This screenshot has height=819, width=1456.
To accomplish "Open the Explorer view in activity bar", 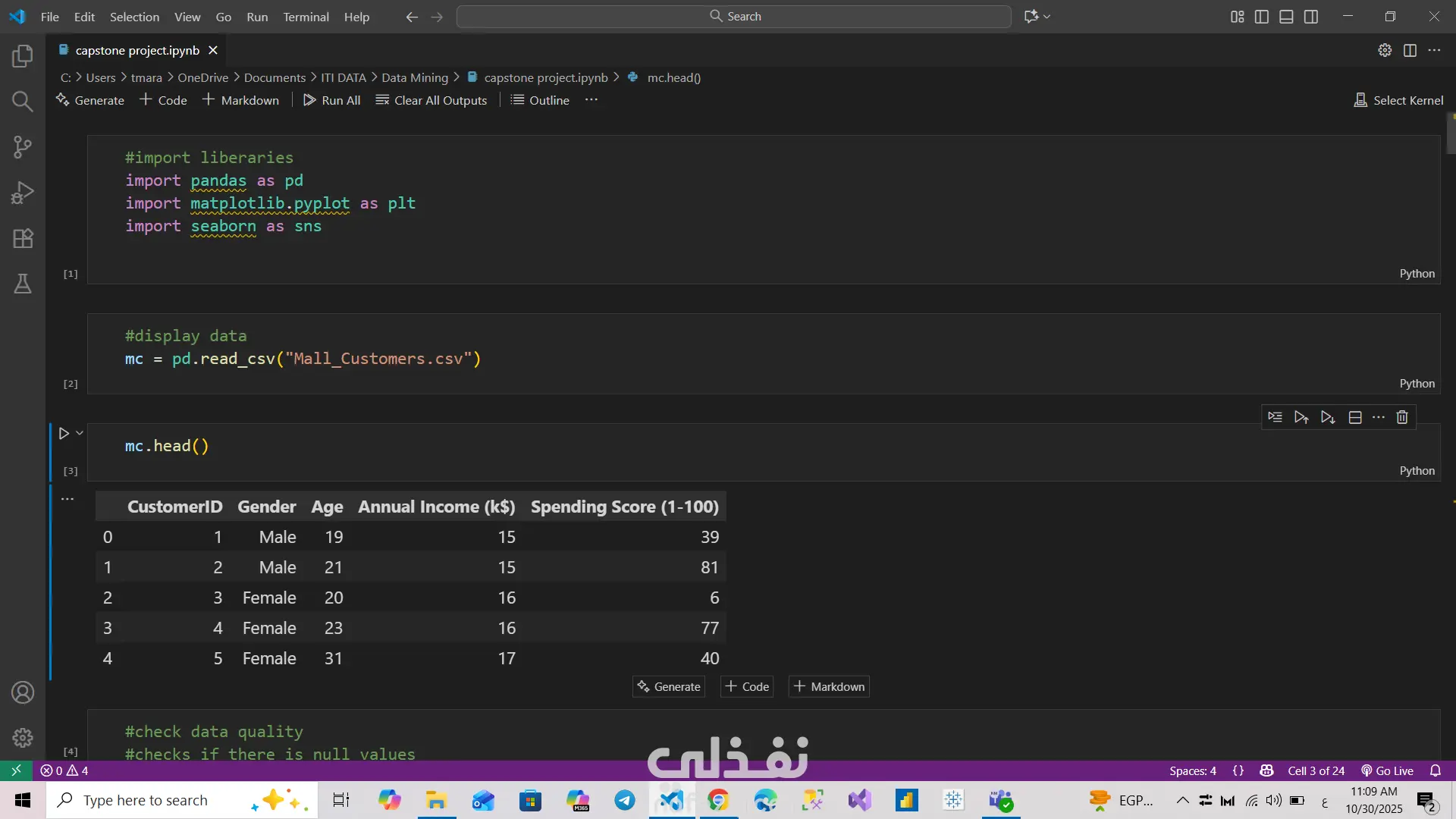I will 23,56.
